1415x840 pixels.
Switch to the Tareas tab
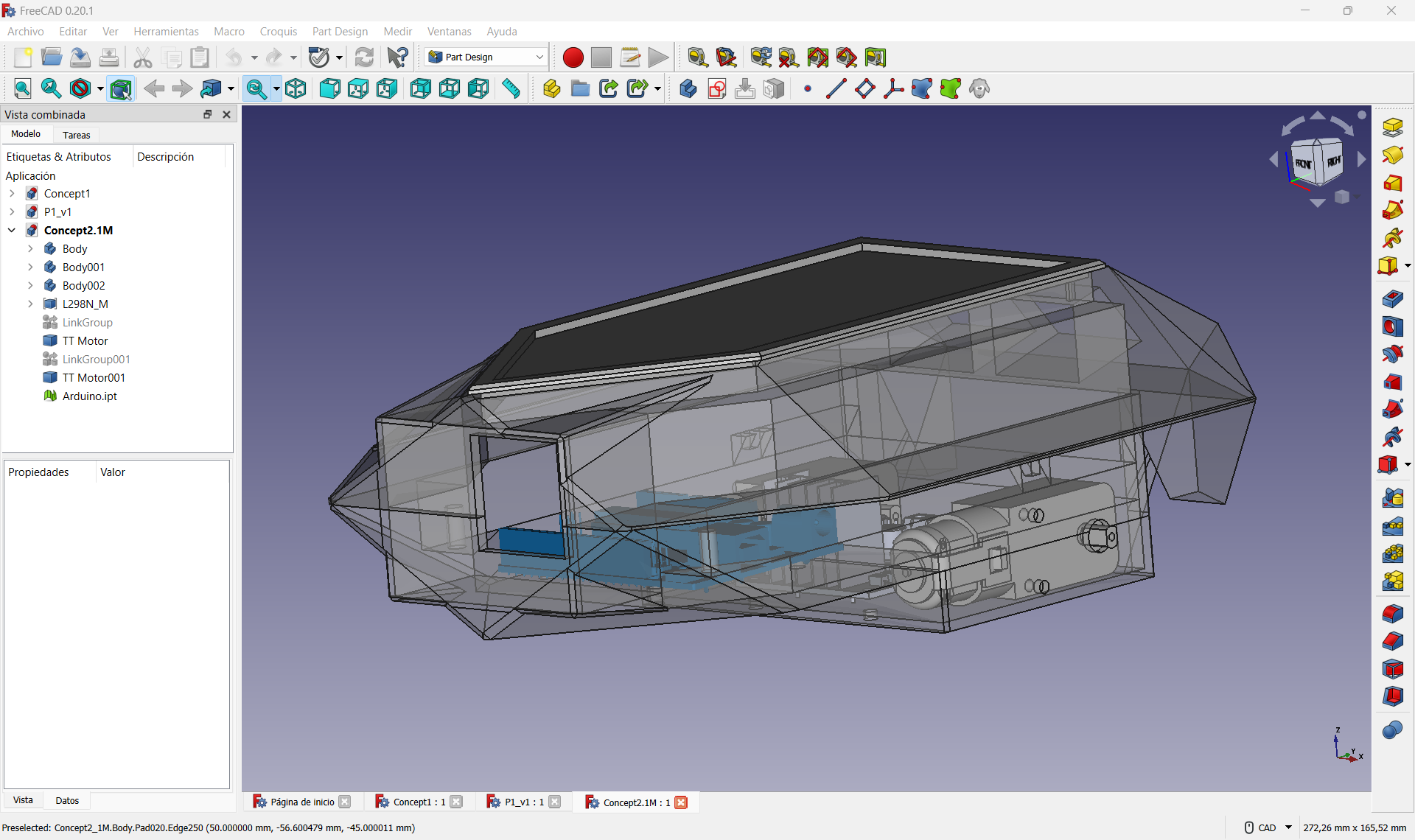77,135
